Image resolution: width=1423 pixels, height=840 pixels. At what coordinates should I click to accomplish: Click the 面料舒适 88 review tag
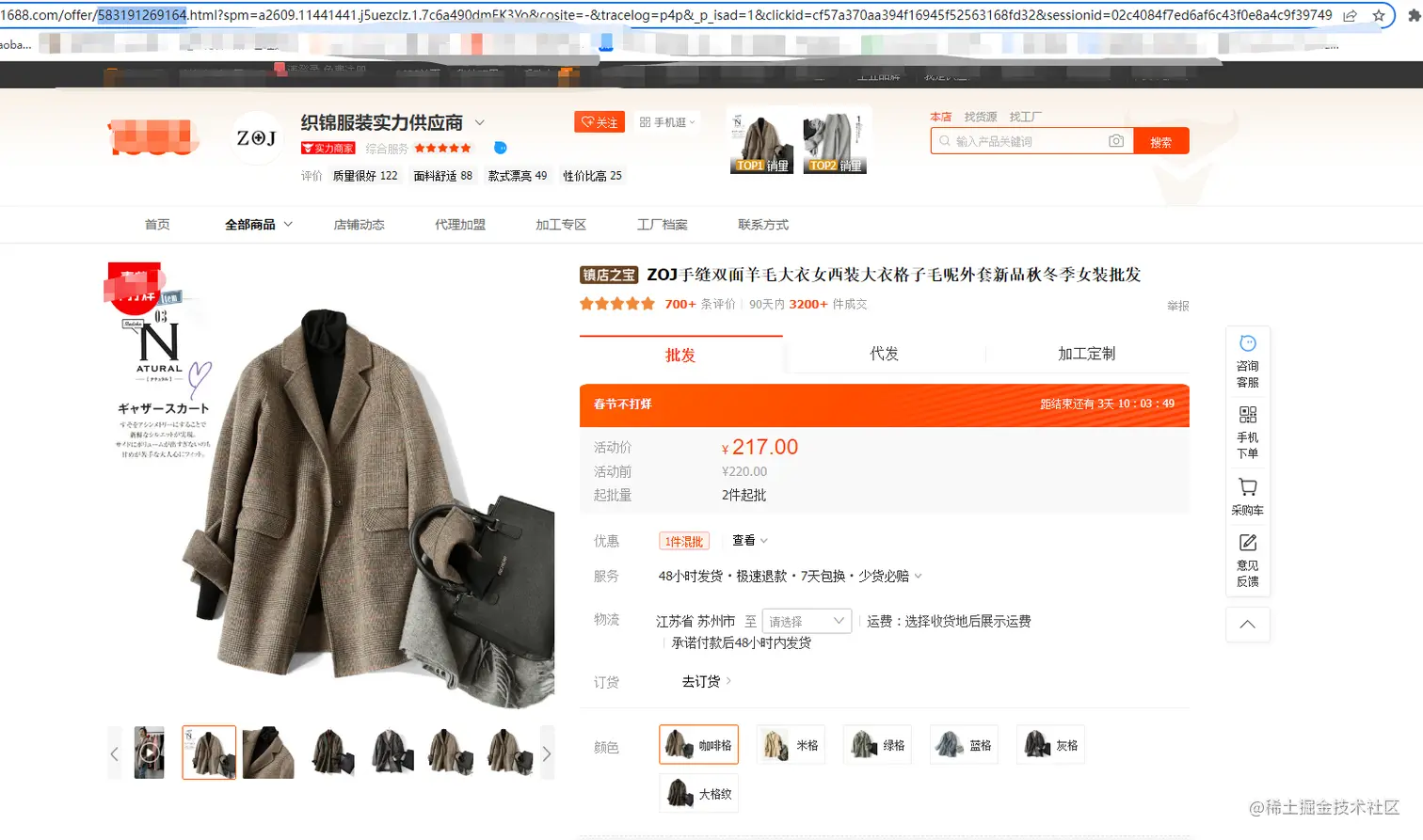click(x=443, y=176)
